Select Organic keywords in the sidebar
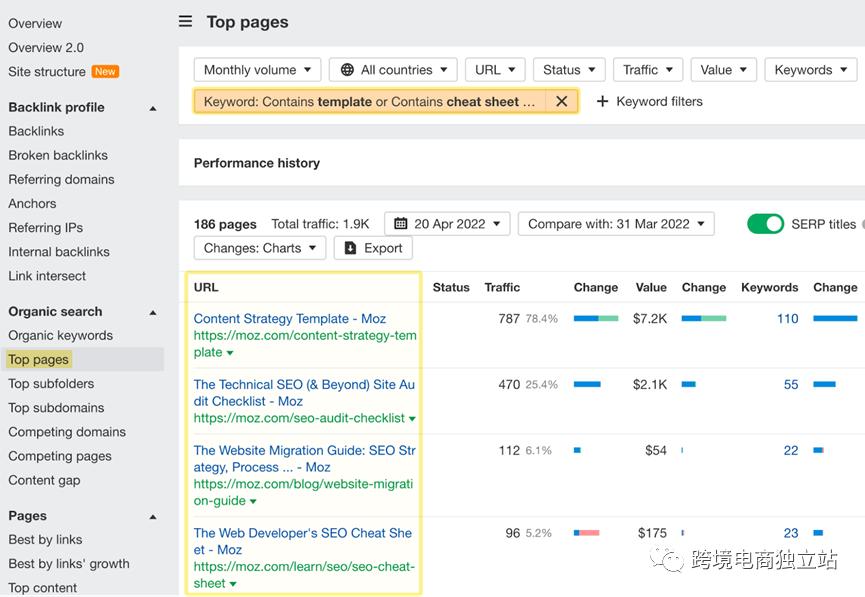 tap(60, 336)
